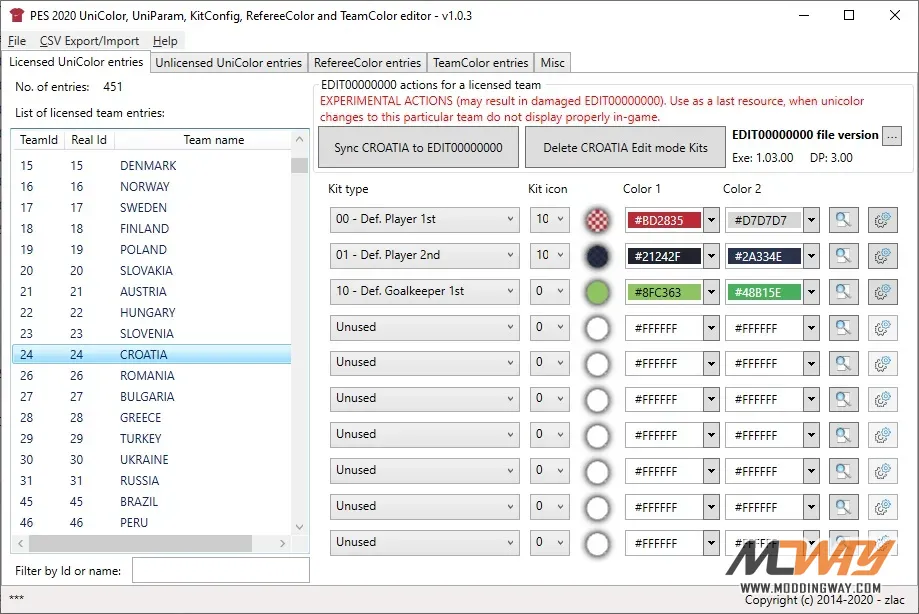919x614 pixels.
Task: Expand the first Unused kit type dropdown
Action: click(x=425, y=327)
